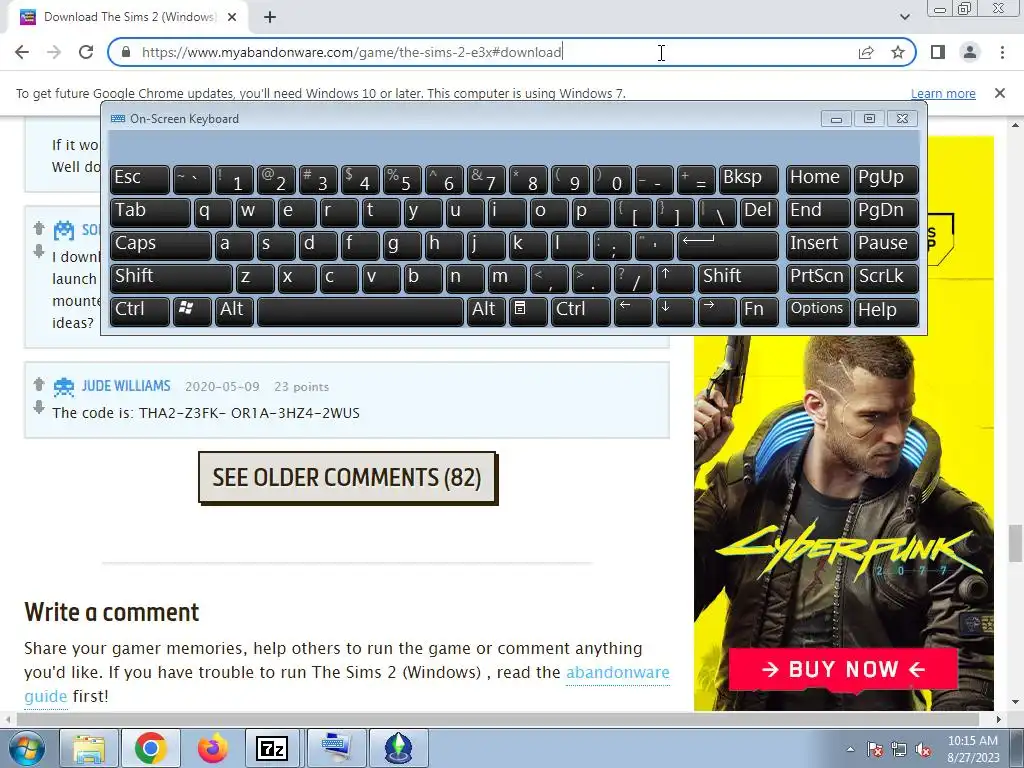Open On-Screen Keyboard Options
The height and width of the screenshot is (768, 1024).
click(818, 311)
